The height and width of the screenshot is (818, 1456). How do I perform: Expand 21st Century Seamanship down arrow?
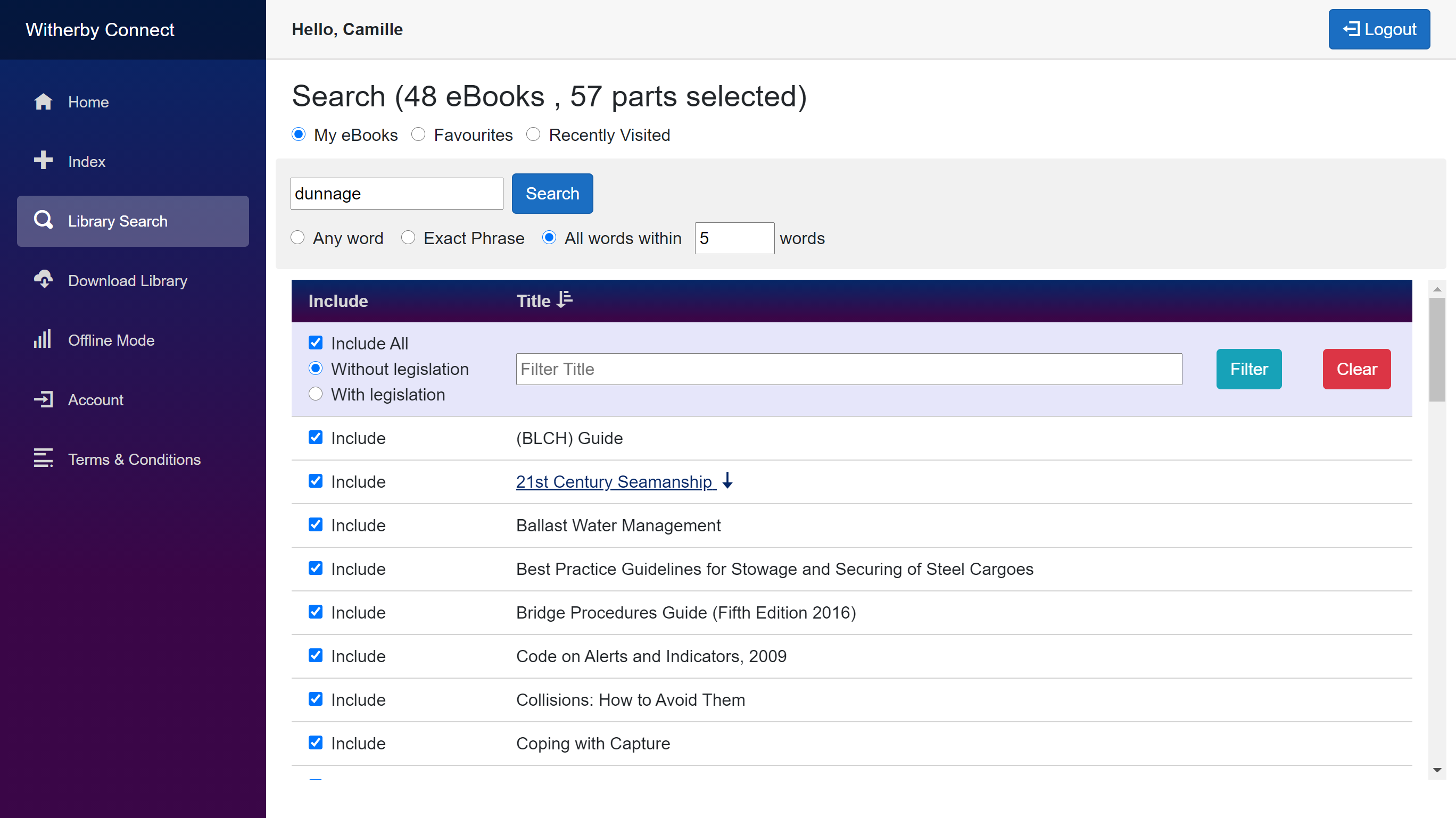pyautogui.click(x=727, y=481)
